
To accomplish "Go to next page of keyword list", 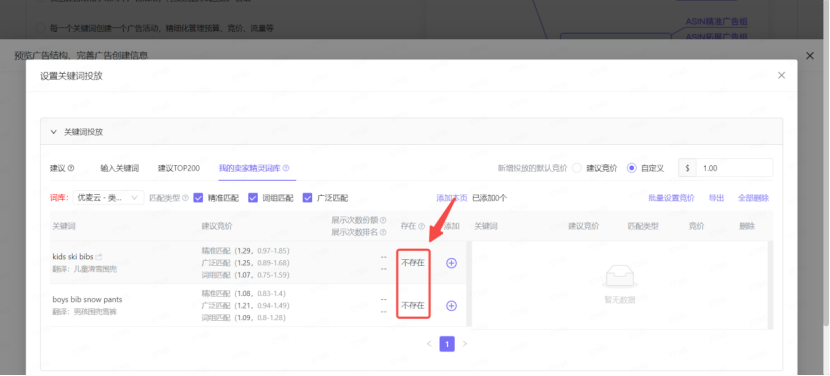I will 465,344.
